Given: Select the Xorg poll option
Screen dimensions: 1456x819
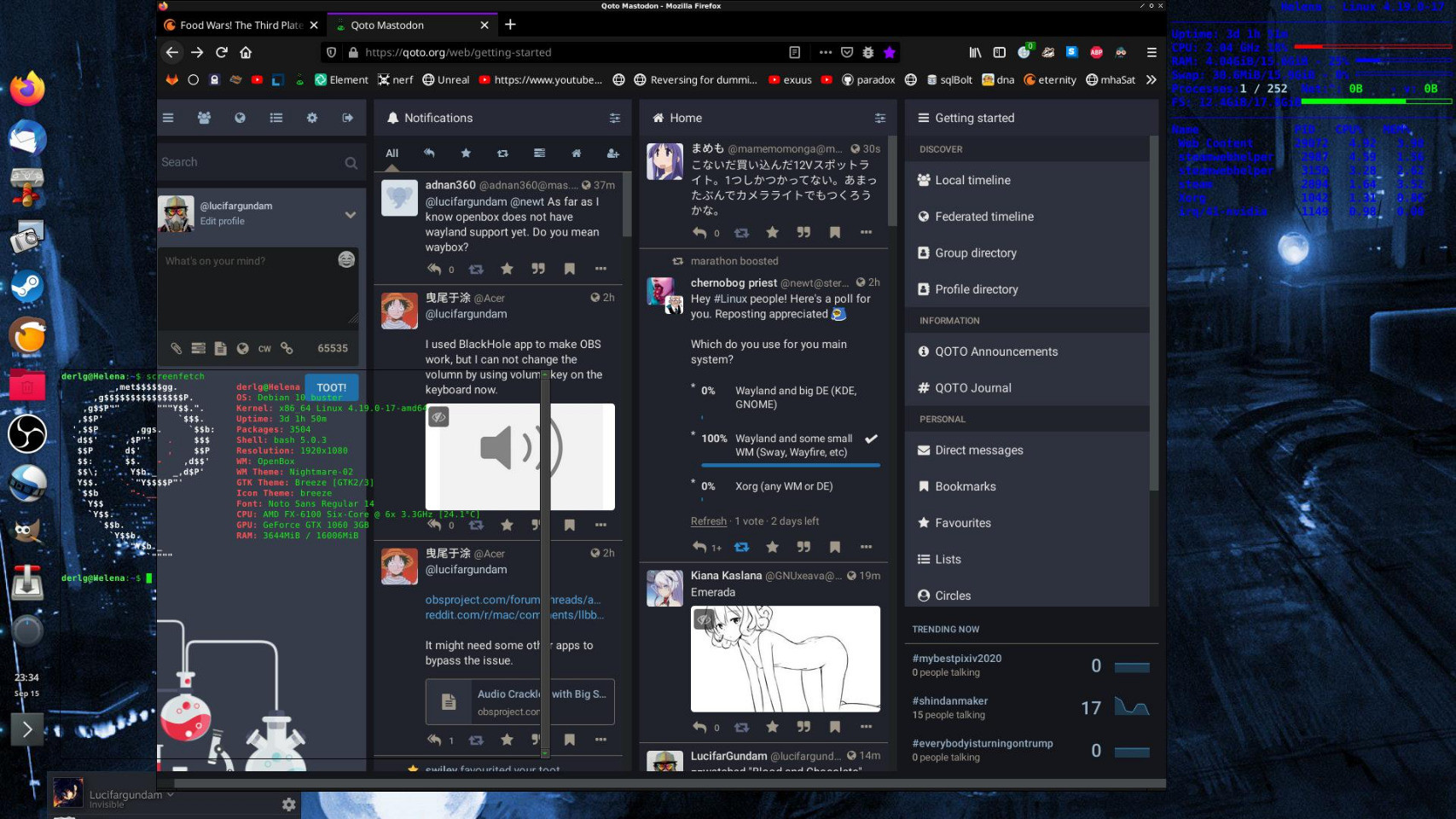Looking at the screenshot, I should coord(784,486).
